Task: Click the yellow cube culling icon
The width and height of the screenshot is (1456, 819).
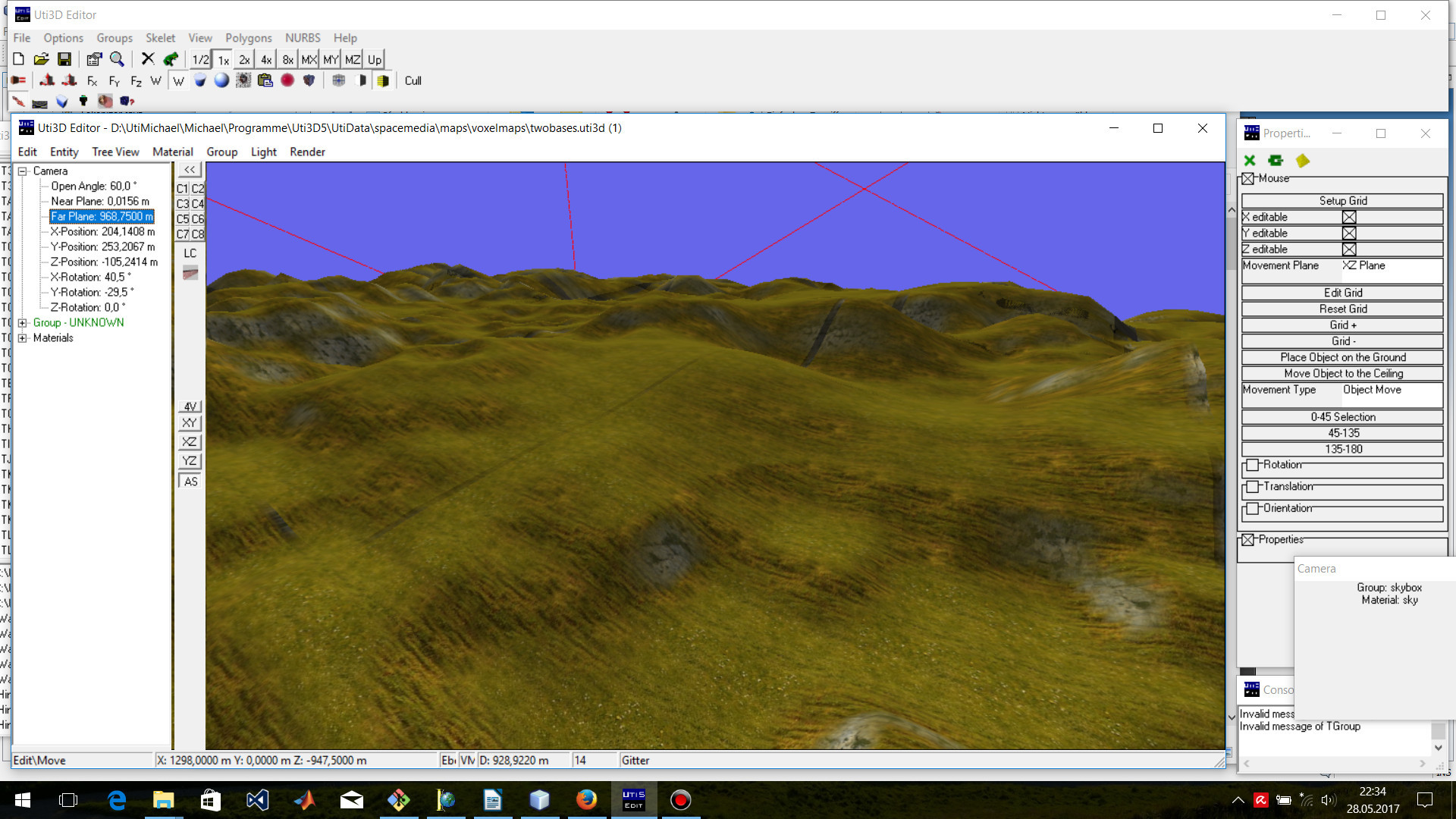Action: 383,80
